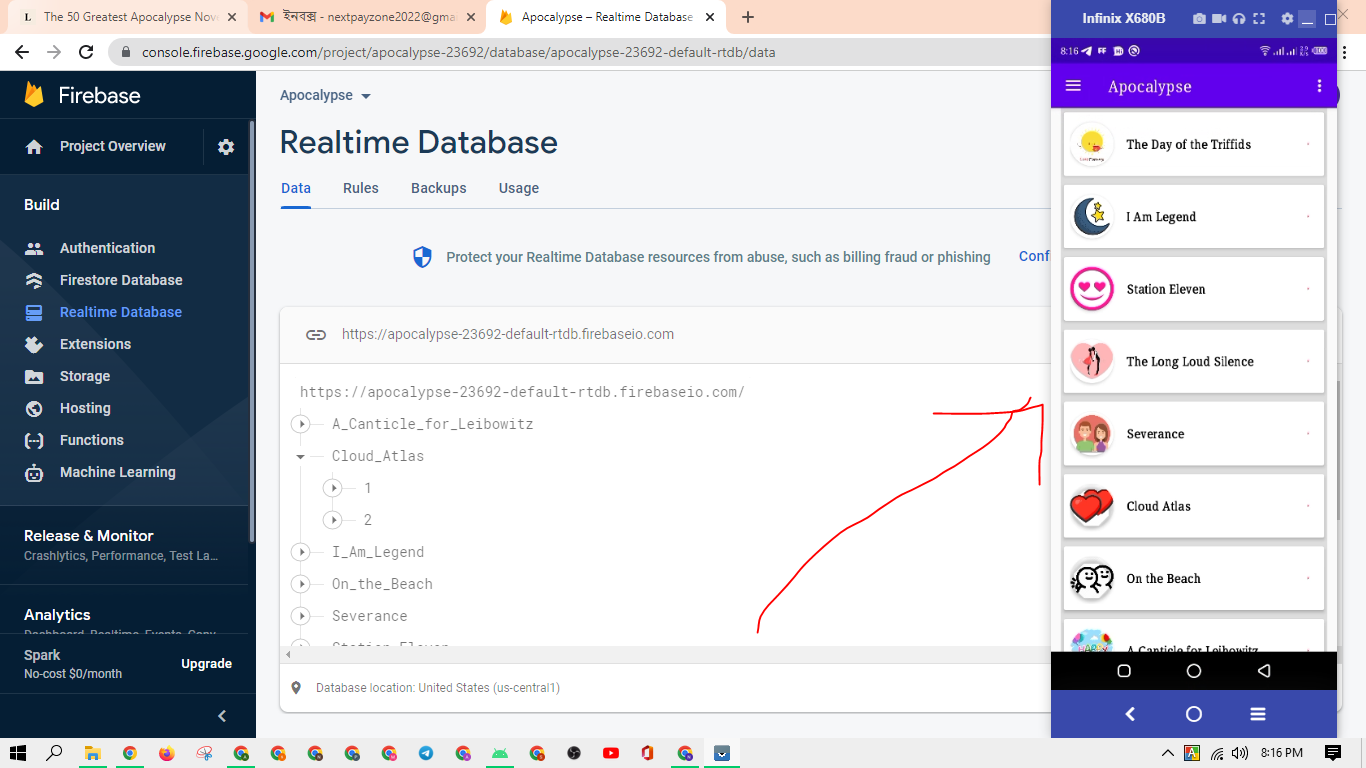Collapse the Firebase sidebar with the chevron

coord(222,716)
